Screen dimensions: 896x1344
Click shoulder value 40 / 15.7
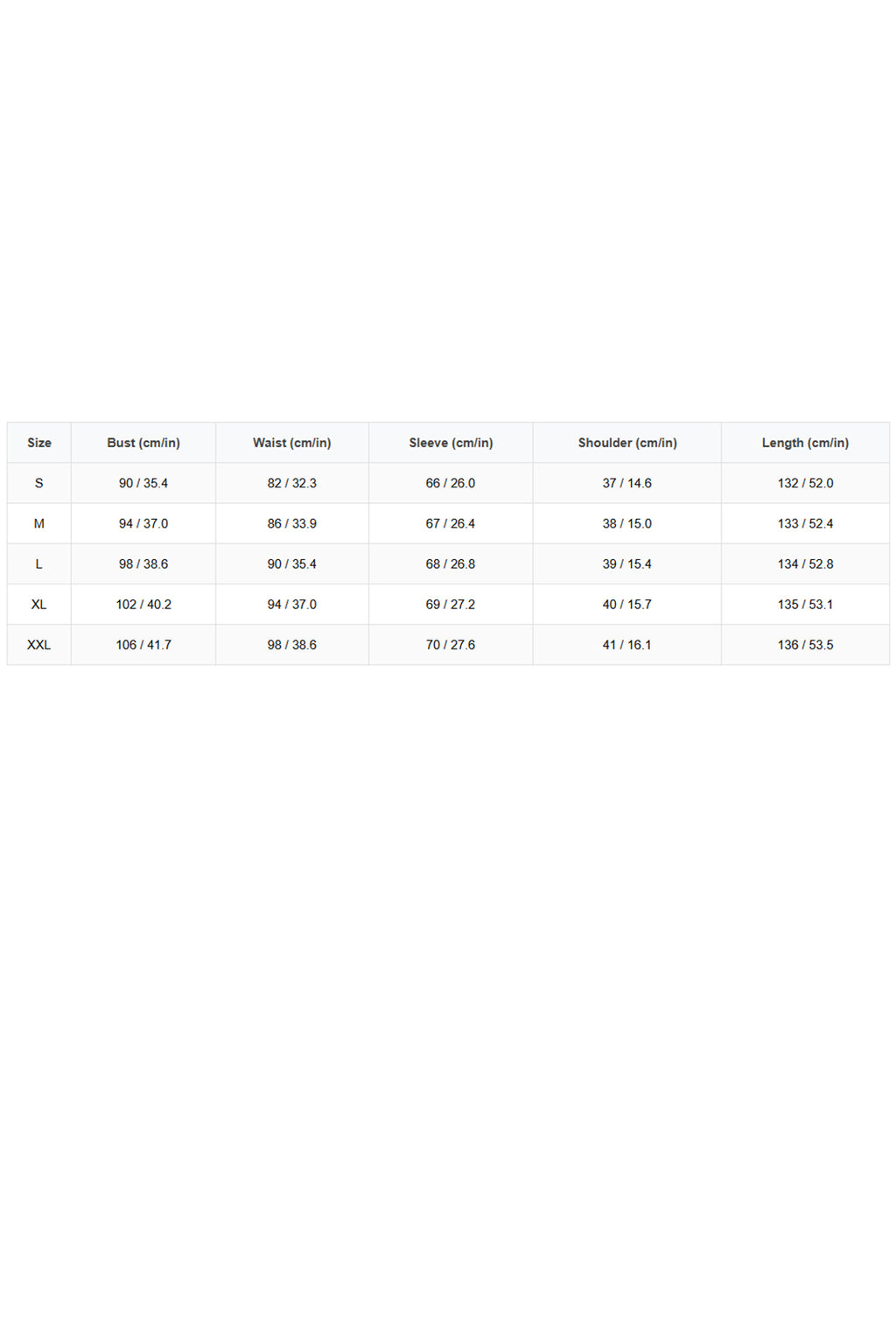627,605
